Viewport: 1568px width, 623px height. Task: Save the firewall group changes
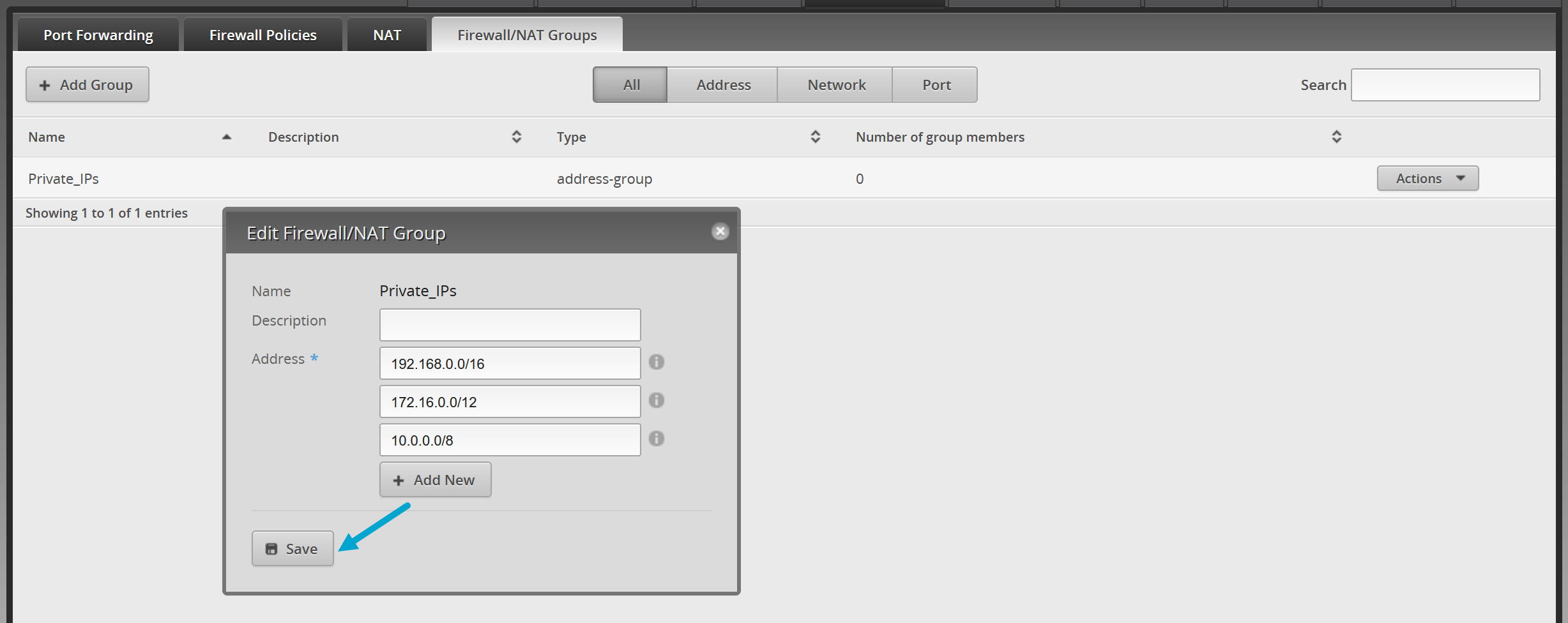pos(293,549)
